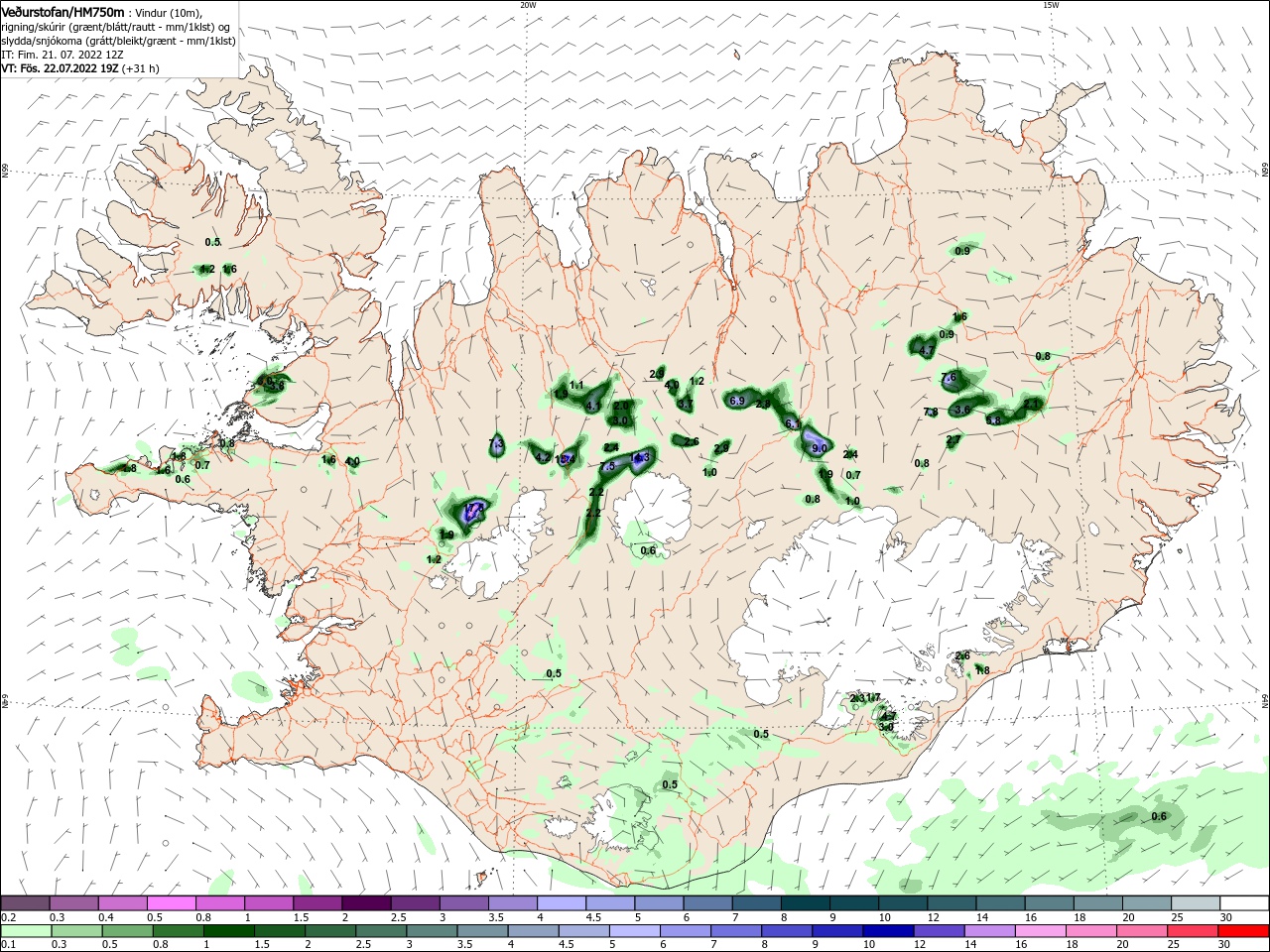Pick the 1.5–2 swatch in the upper scale
This screenshot has width=1270, height=952.
(x=317, y=903)
